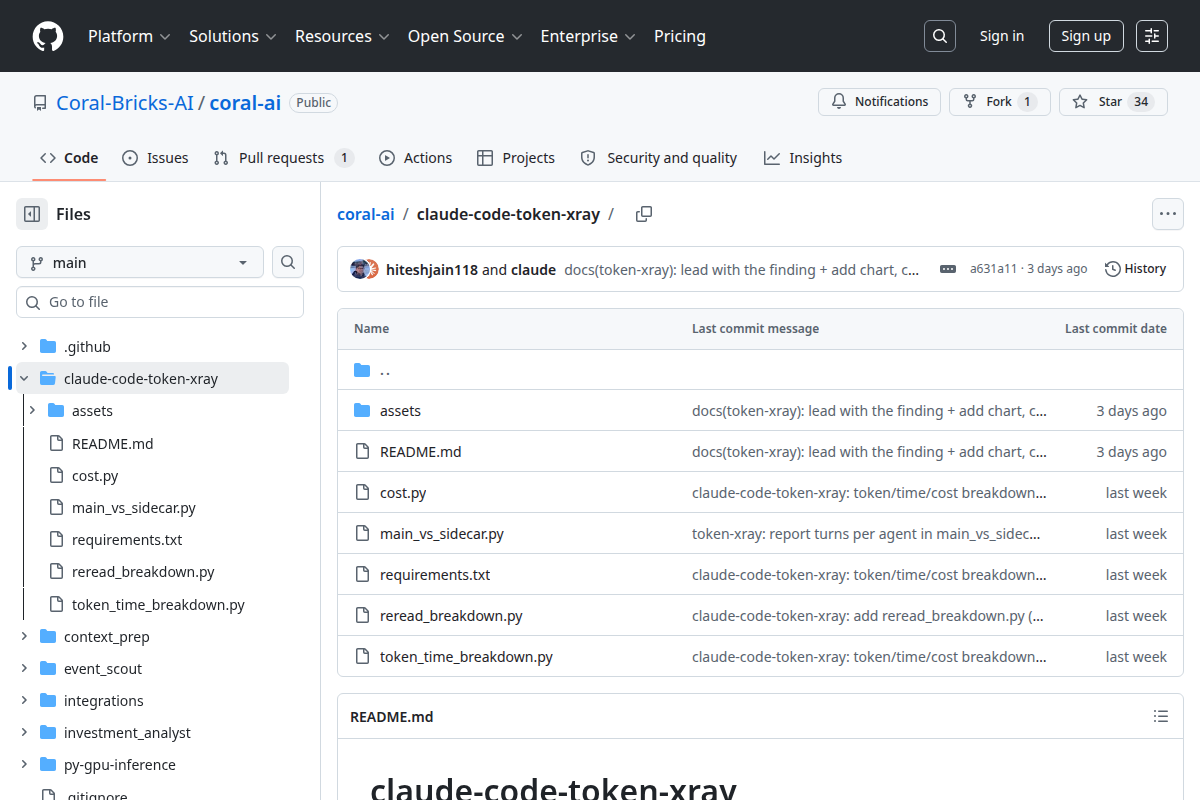Switch to the Pull requests tab
Screen dimensions: 1200x800
click(283, 158)
